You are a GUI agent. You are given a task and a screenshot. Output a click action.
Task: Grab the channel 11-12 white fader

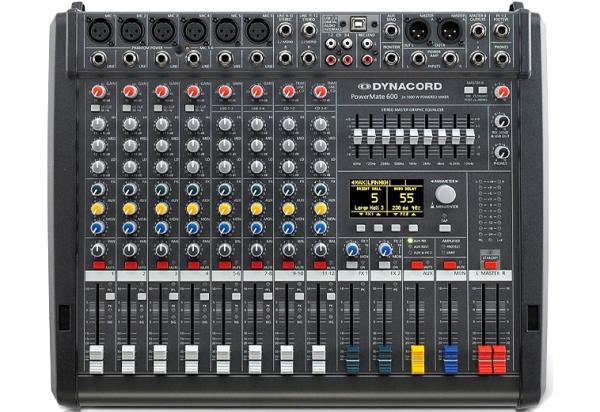click(x=318, y=360)
